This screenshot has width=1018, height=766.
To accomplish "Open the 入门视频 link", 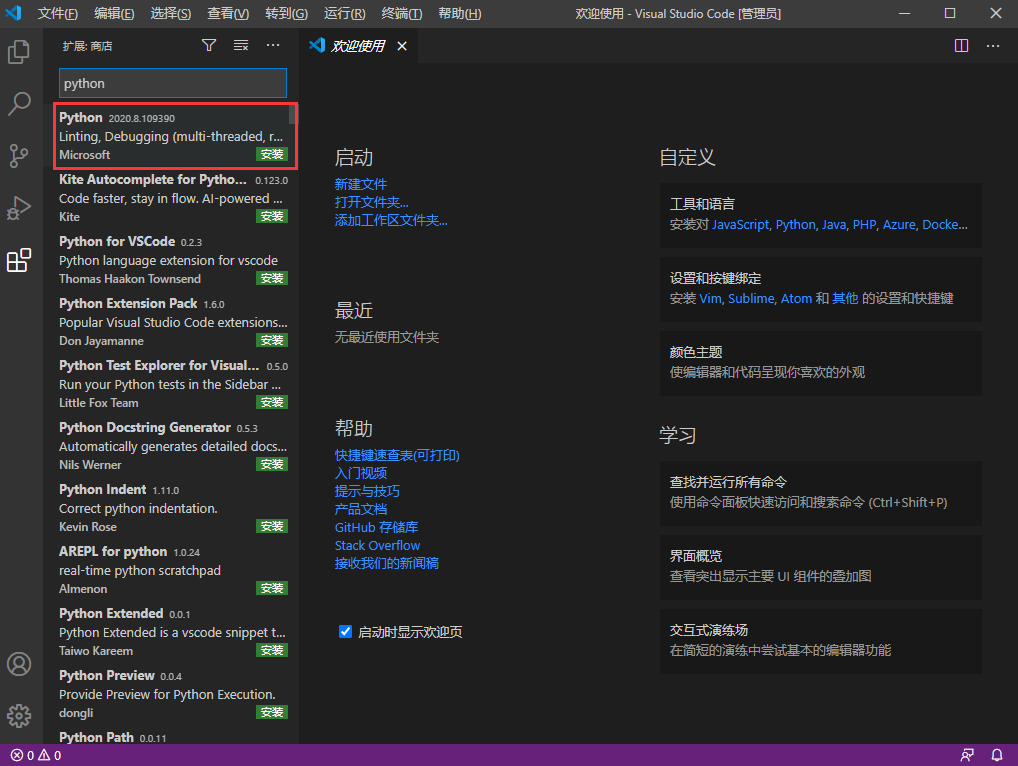I will pyautogui.click(x=360, y=473).
